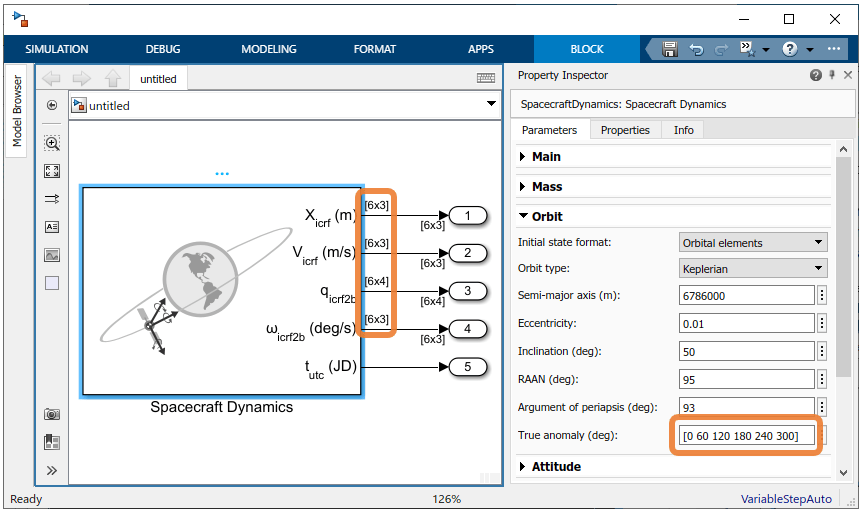Insert an annotation text box
Viewport: 863px width, 513px height.
tap(52, 227)
